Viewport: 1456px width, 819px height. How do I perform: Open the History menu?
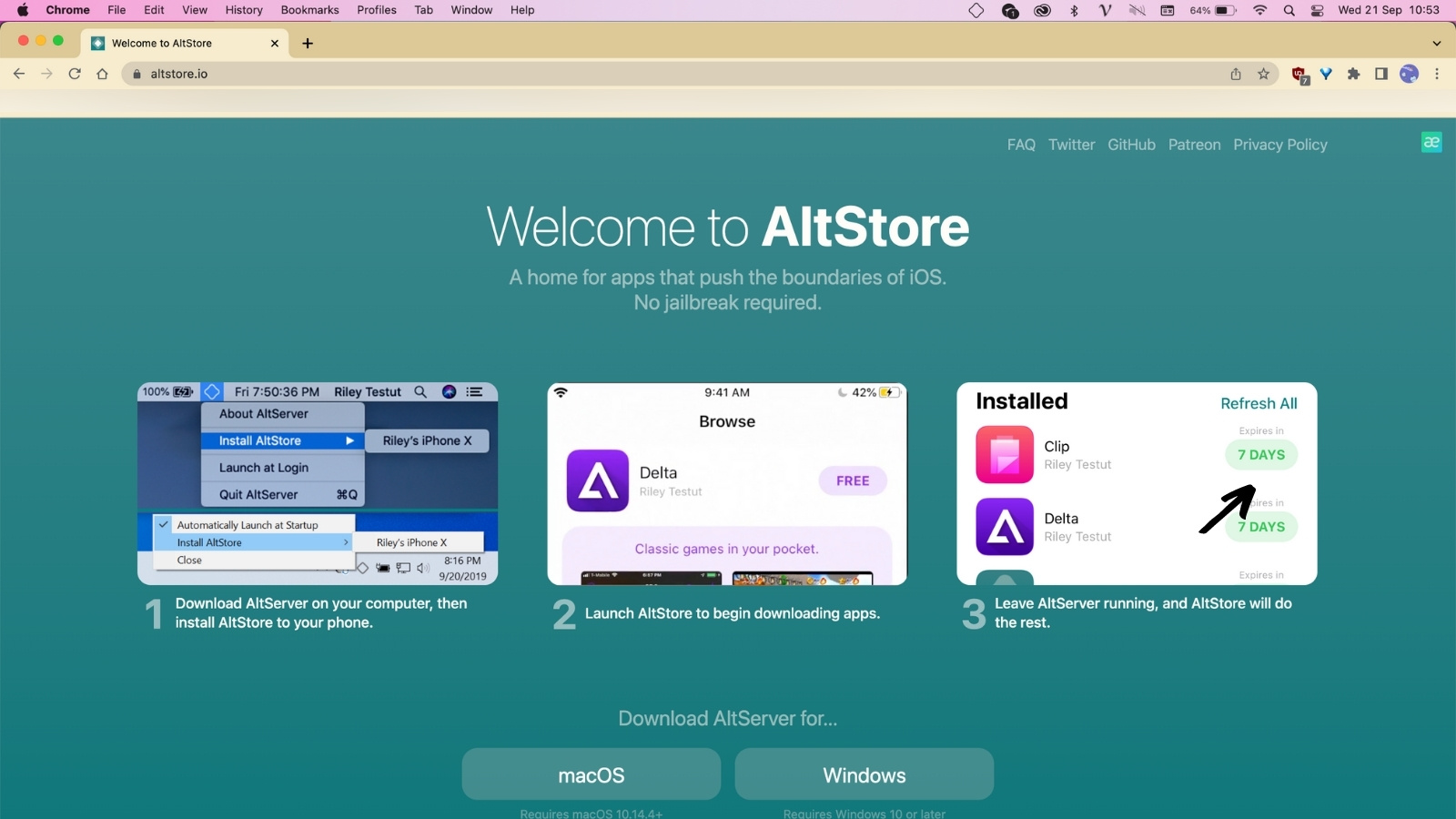[x=244, y=10]
